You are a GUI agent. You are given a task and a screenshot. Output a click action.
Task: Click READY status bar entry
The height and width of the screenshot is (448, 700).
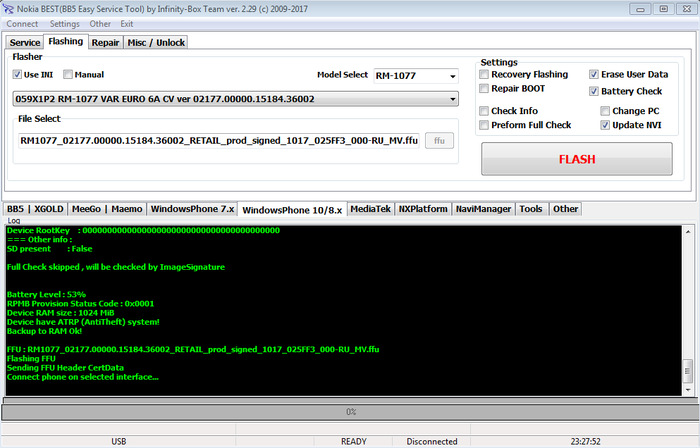pos(354,441)
